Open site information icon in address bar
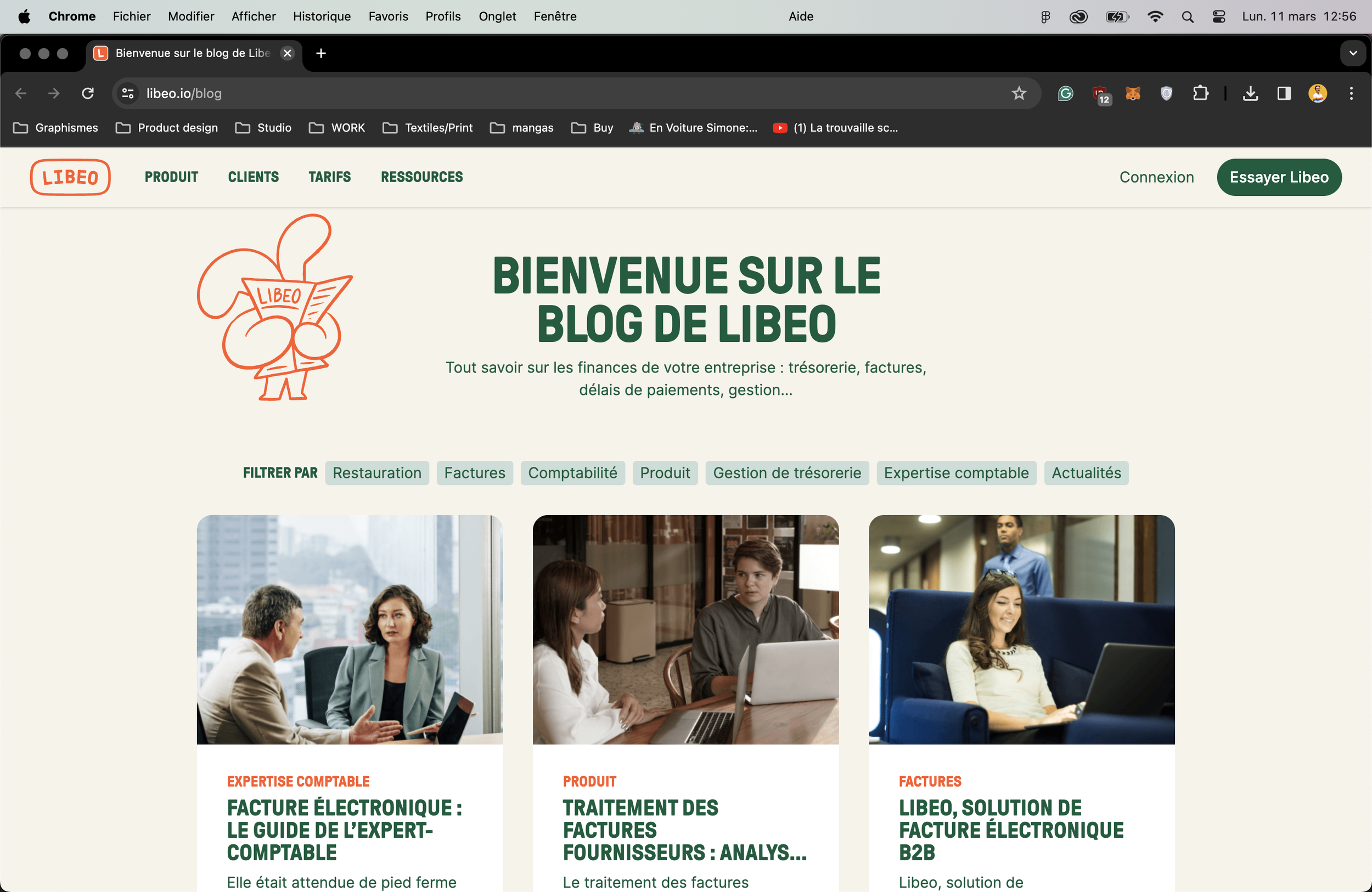This screenshot has width=1372, height=892. (128, 93)
